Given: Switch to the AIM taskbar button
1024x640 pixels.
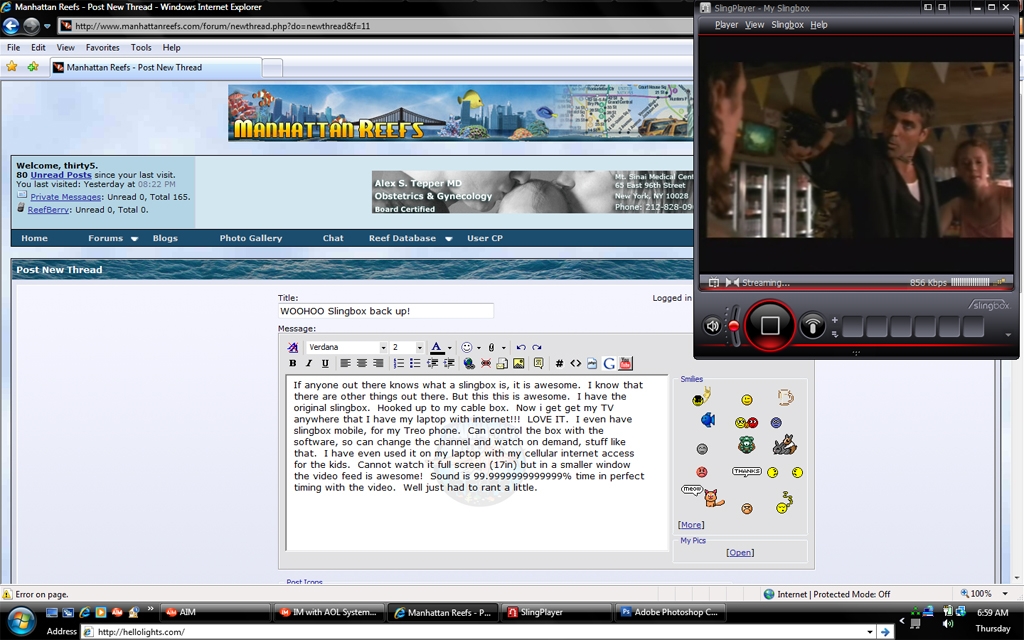Looking at the screenshot, I should pos(215,613).
